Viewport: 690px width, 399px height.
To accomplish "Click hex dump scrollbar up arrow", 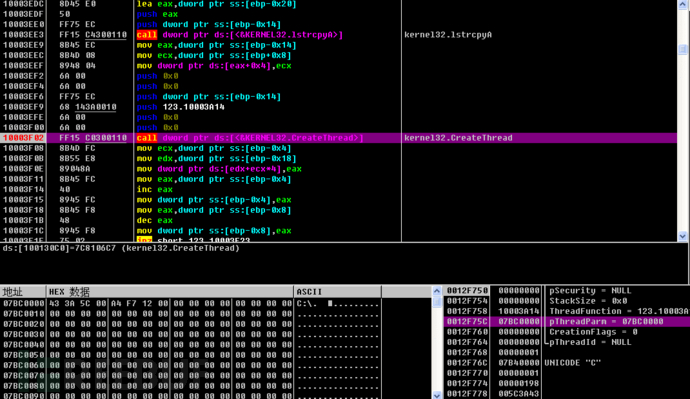I will pyautogui.click(x=437, y=291).
